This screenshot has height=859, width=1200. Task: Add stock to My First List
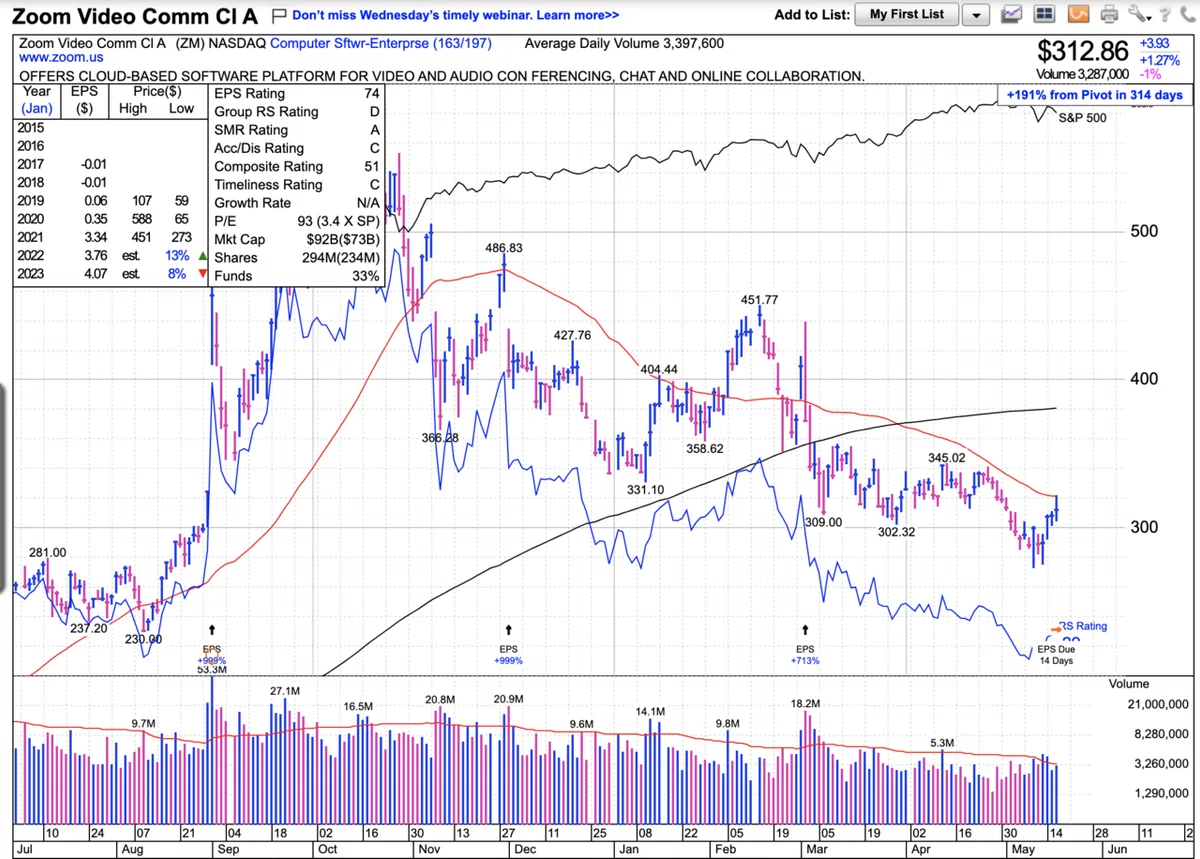pos(907,15)
